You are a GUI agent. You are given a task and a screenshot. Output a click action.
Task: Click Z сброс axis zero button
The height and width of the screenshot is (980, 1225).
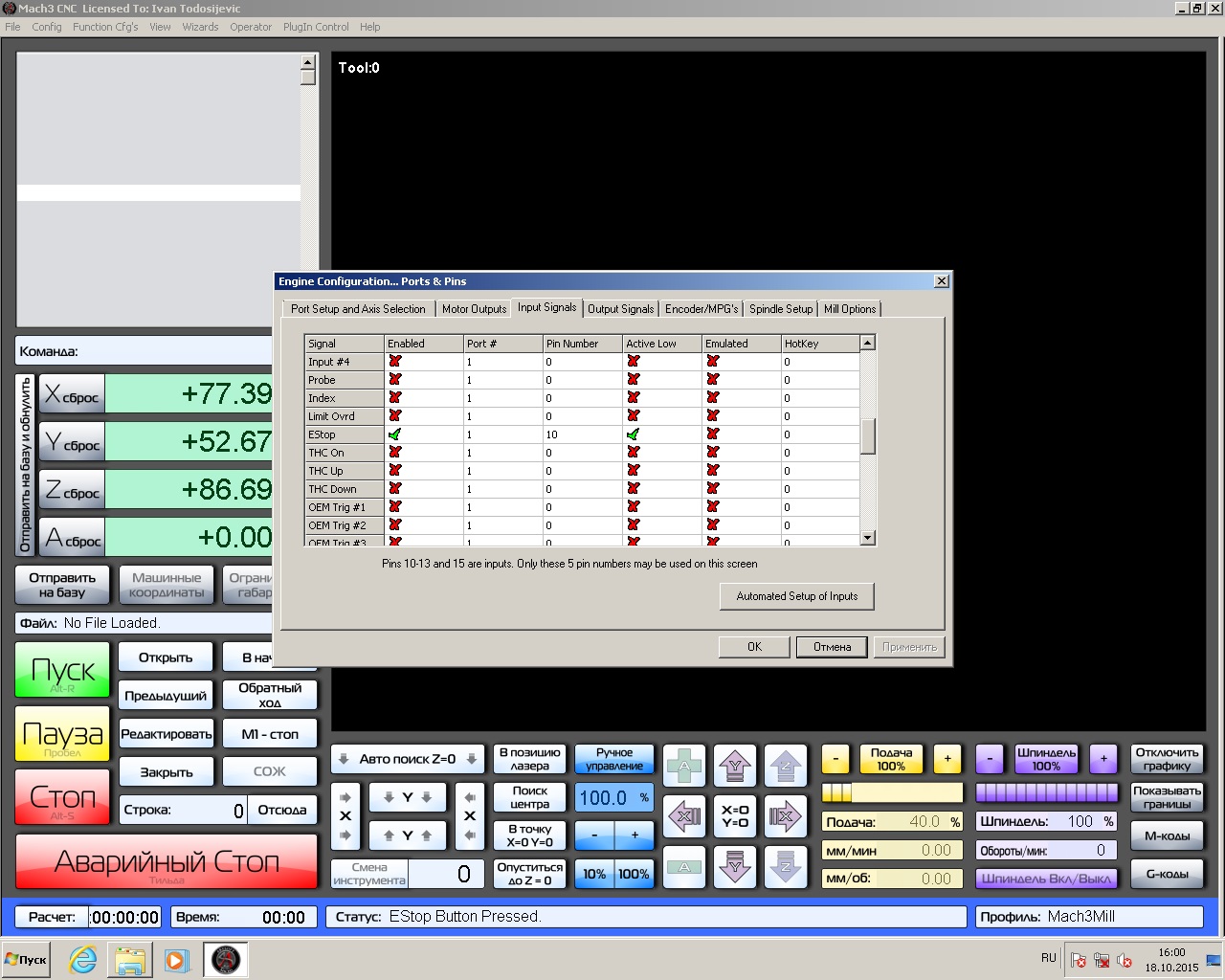tap(72, 490)
